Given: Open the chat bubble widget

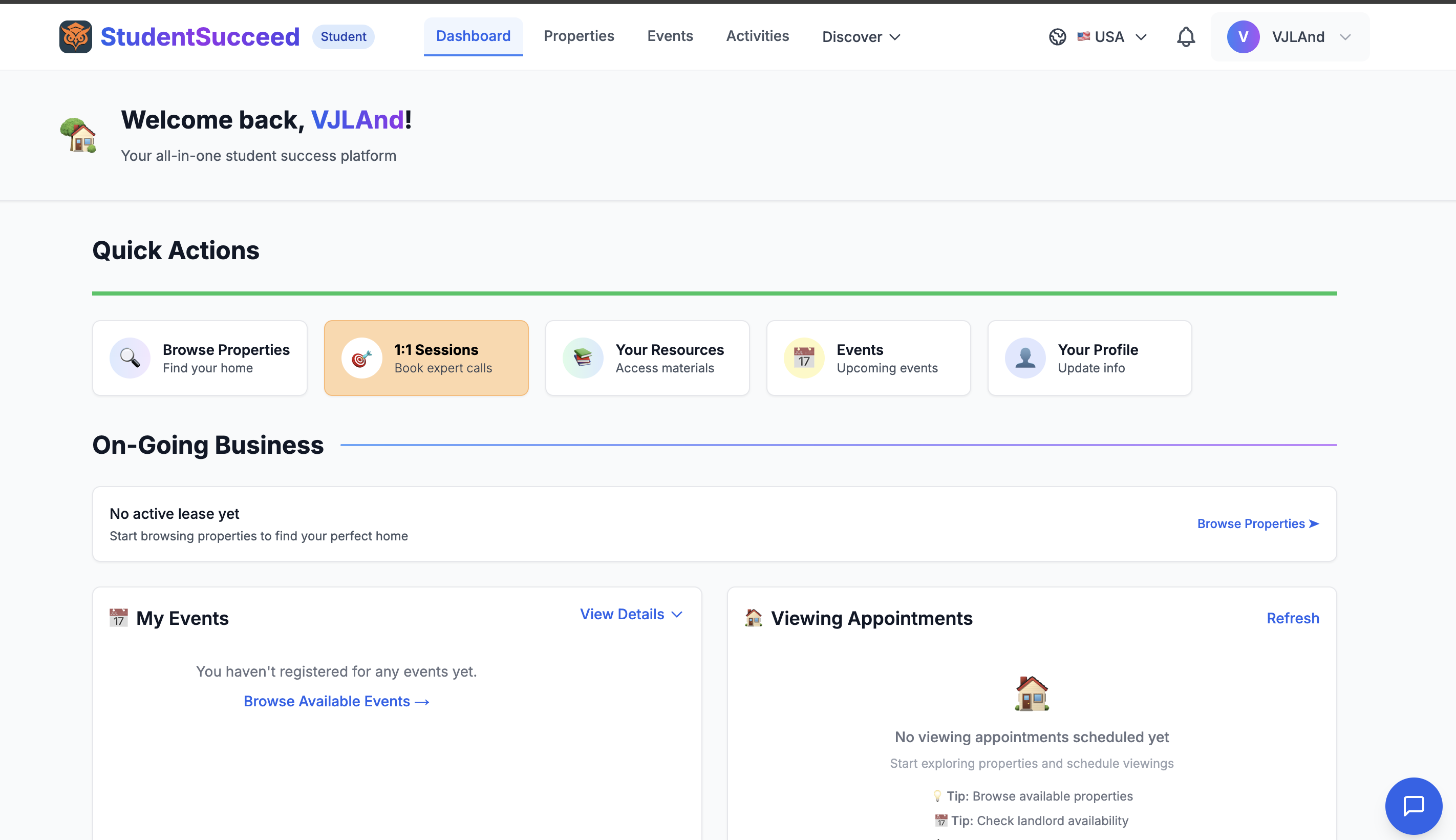Looking at the screenshot, I should (x=1414, y=805).
